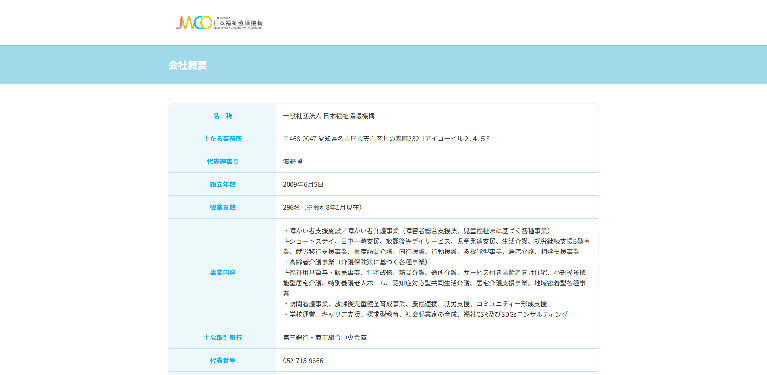767x375 pixels.
Task: Select the 事業内容 row label
Action: (222, 272)
